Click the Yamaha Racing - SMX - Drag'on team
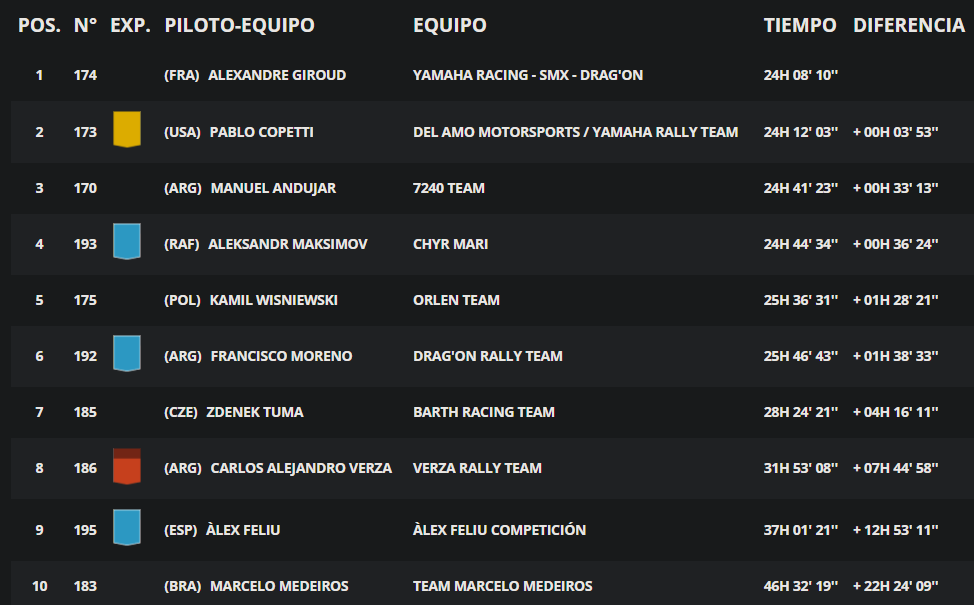The height and width of the screenshot is (605, 974). coord(528,75)
